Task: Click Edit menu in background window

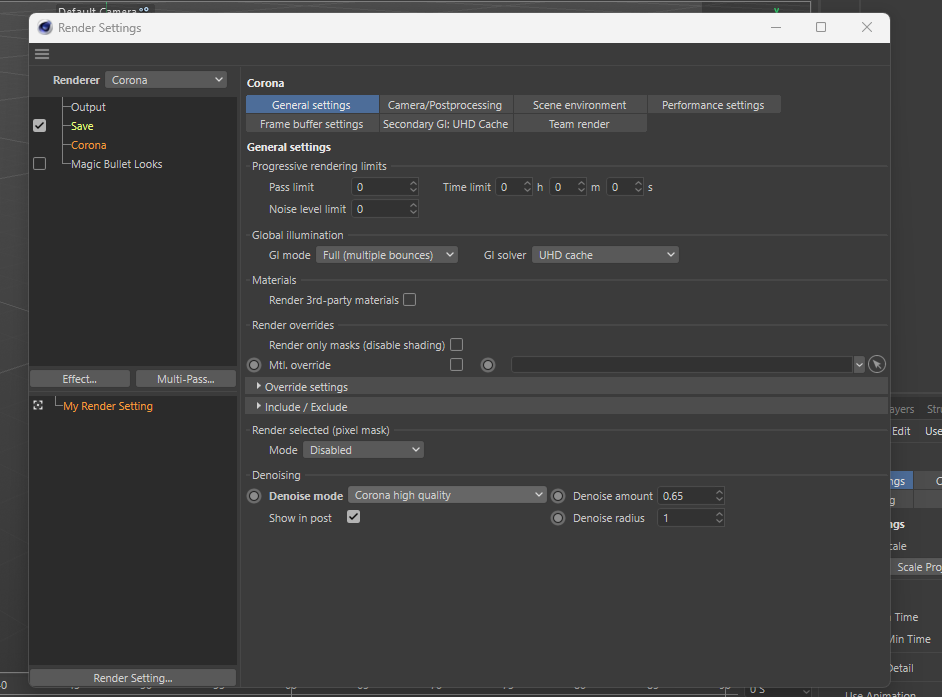Action: (x=901, y=431)
